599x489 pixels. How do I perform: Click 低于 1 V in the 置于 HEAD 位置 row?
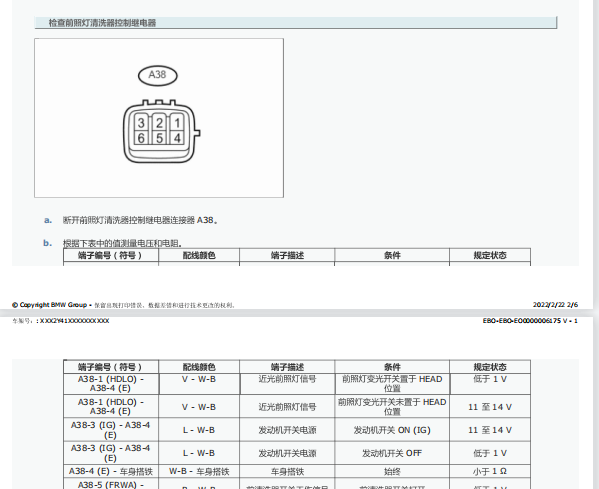point(490,384)
